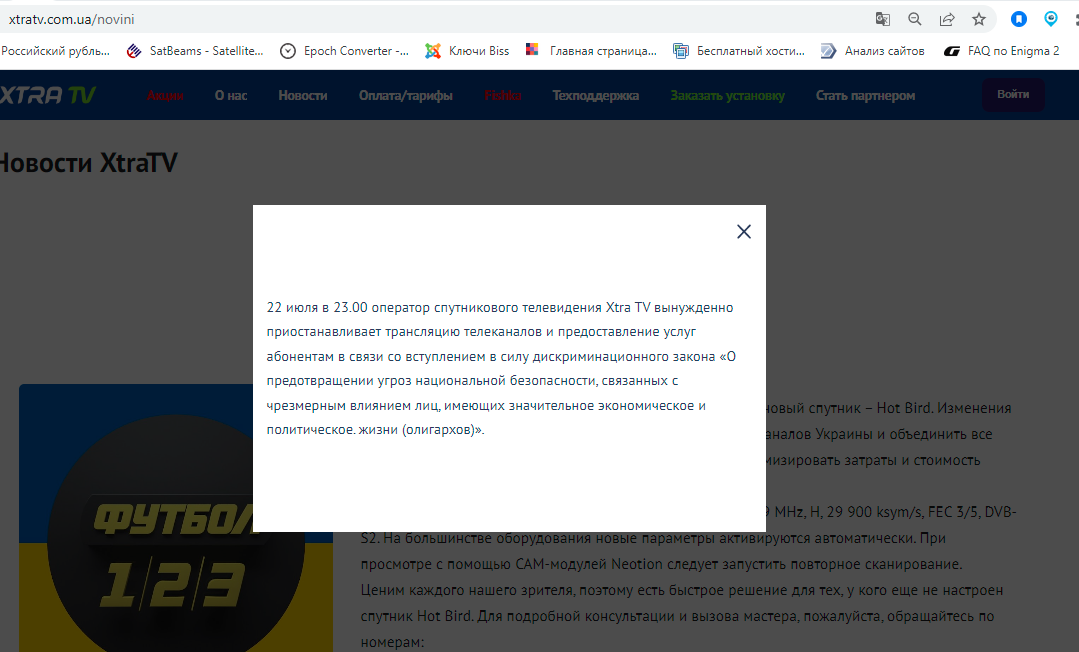Open the zoom magnifier icon in address bar
This screenshot has height=652, width=1079.
pyautogui.click(x=915, y=19)
